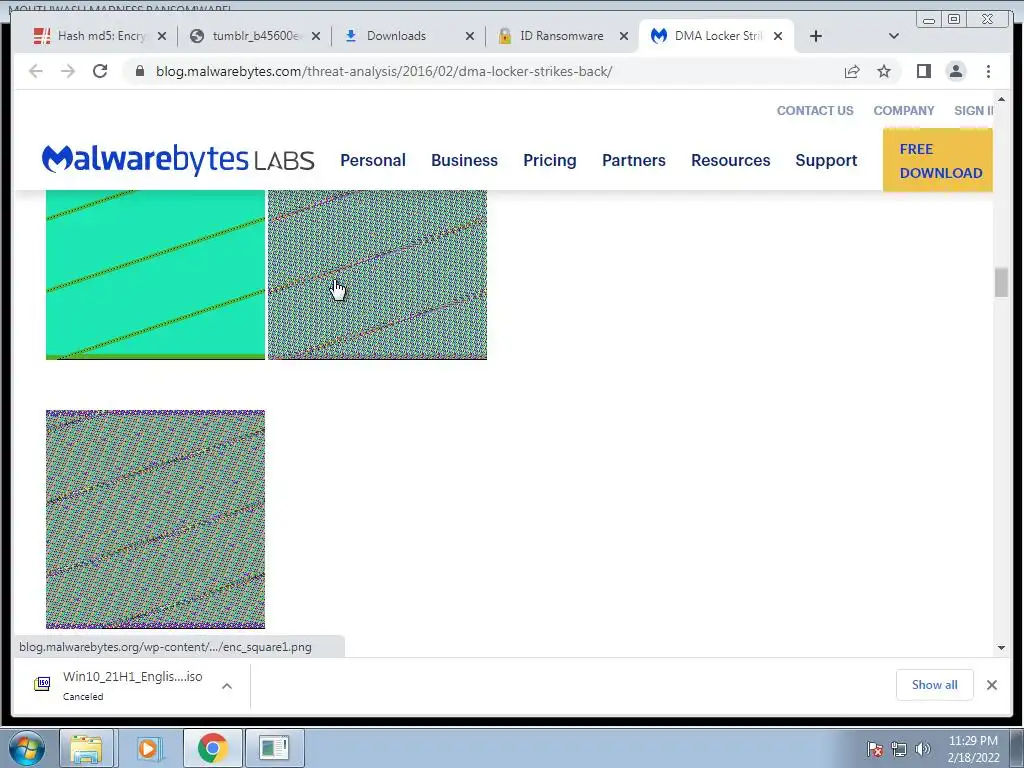
Task: Open the Partners menu
Action: (633, 160)
